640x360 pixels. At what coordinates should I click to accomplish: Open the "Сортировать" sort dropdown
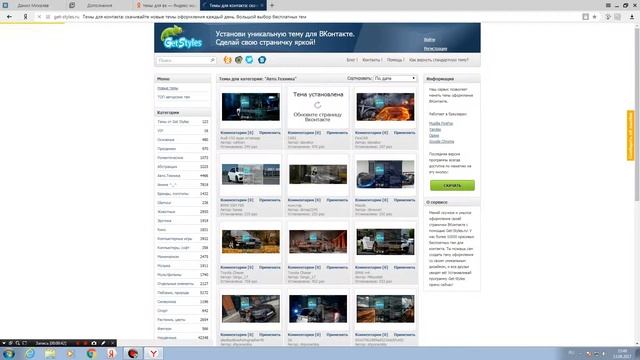click(395, 78)
